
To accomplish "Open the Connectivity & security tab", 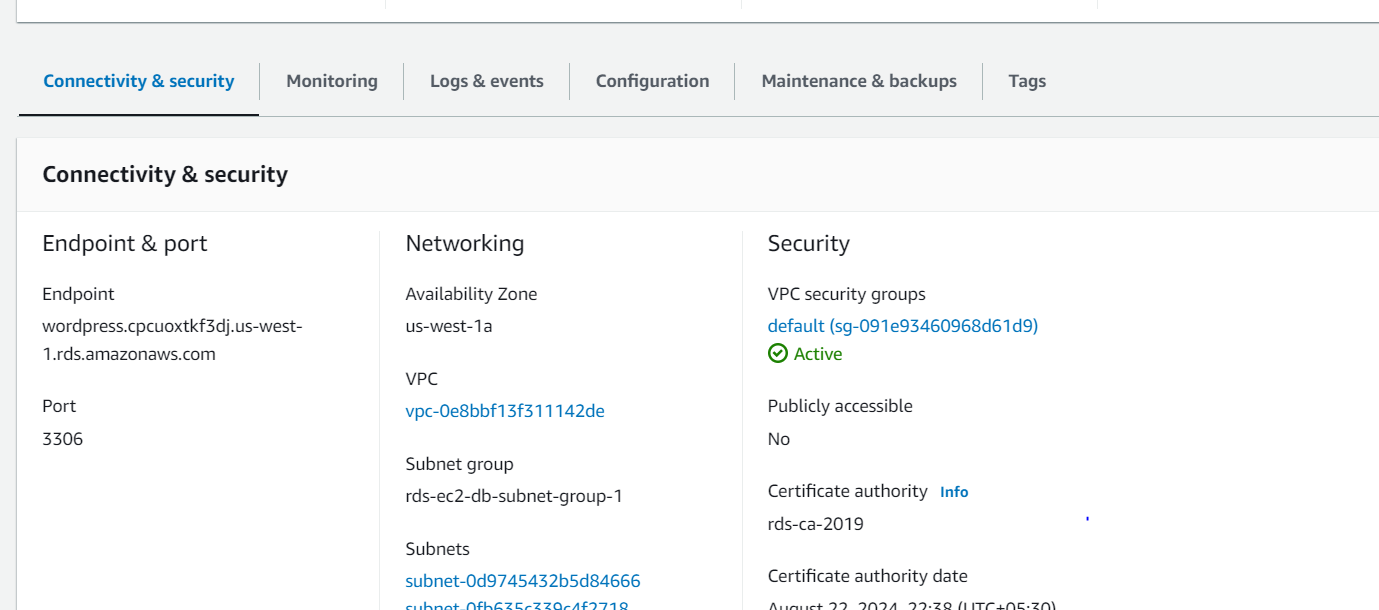I will click(x=139, y=81).
